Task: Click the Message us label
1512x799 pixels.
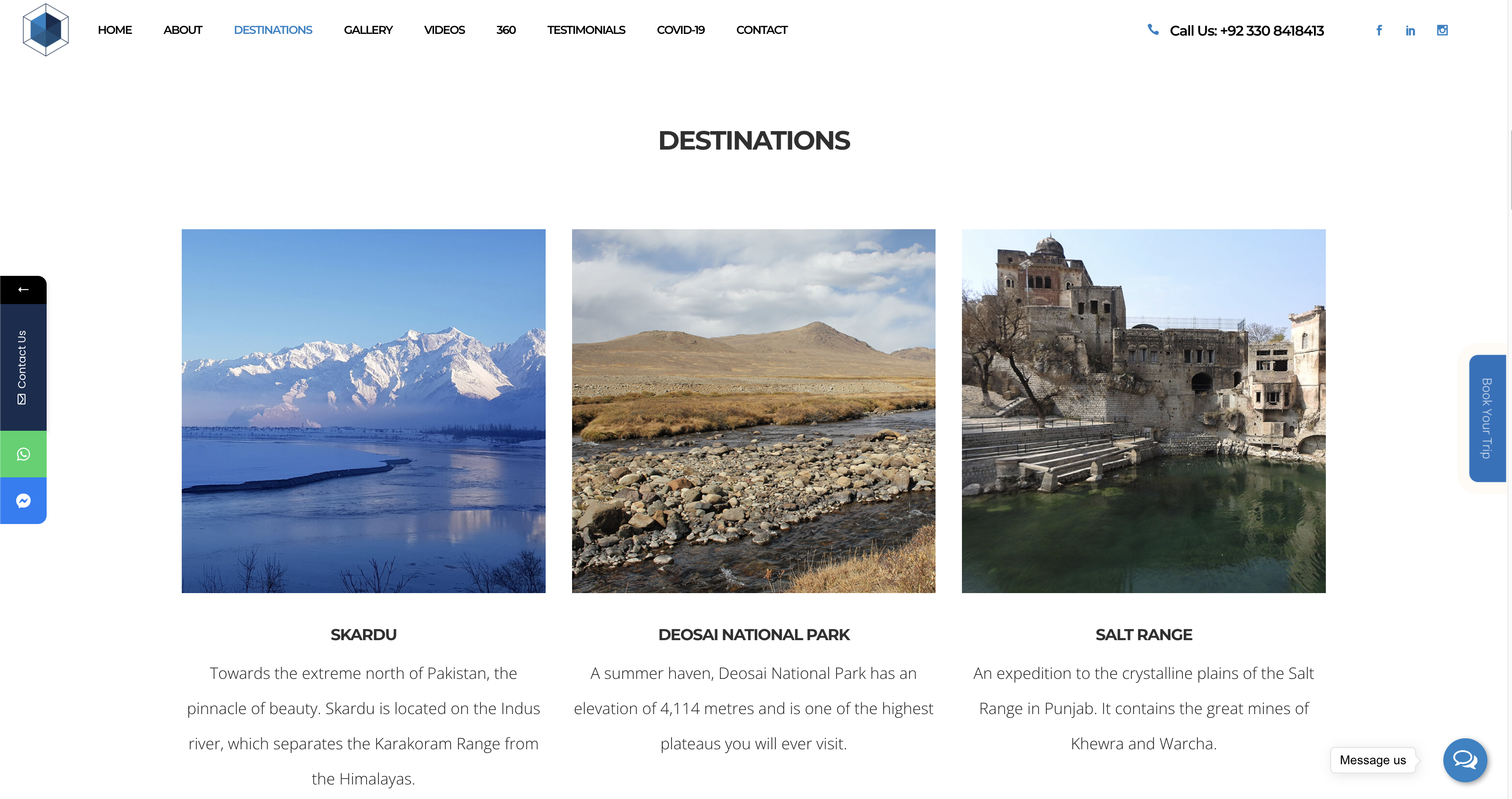Action: point(1373,760)
